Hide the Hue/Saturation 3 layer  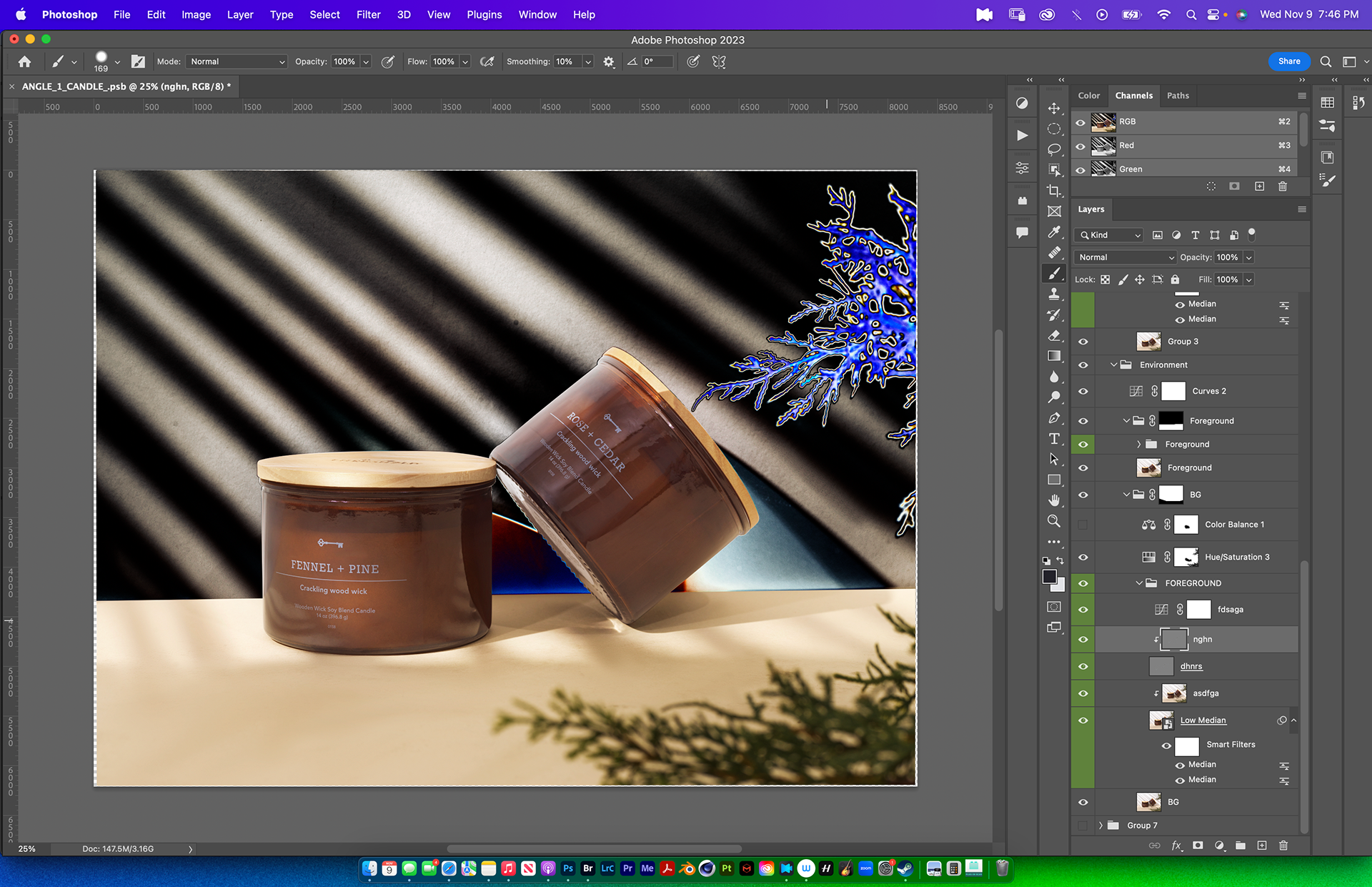pos(1083,558)
